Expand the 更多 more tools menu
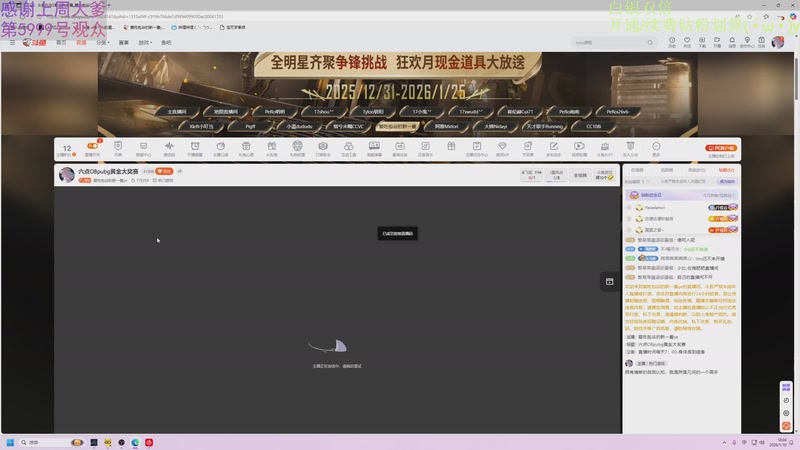The image size is (800, 450). [x=656, y=149]
